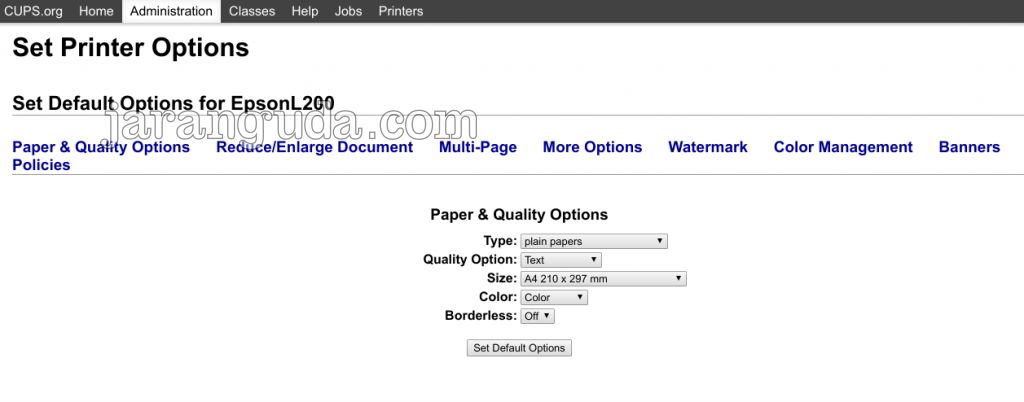
Task: Open the More Options link
Action: point(592,147)
